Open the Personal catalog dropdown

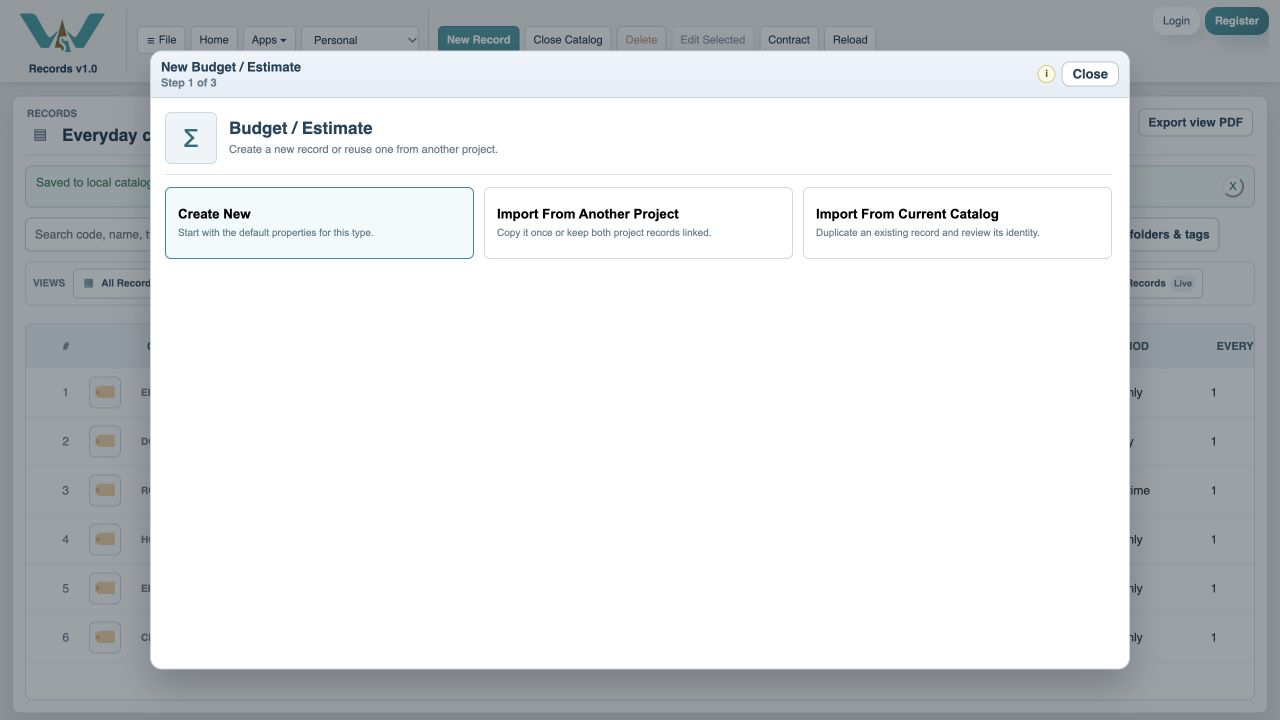click(x=360, y=40)
